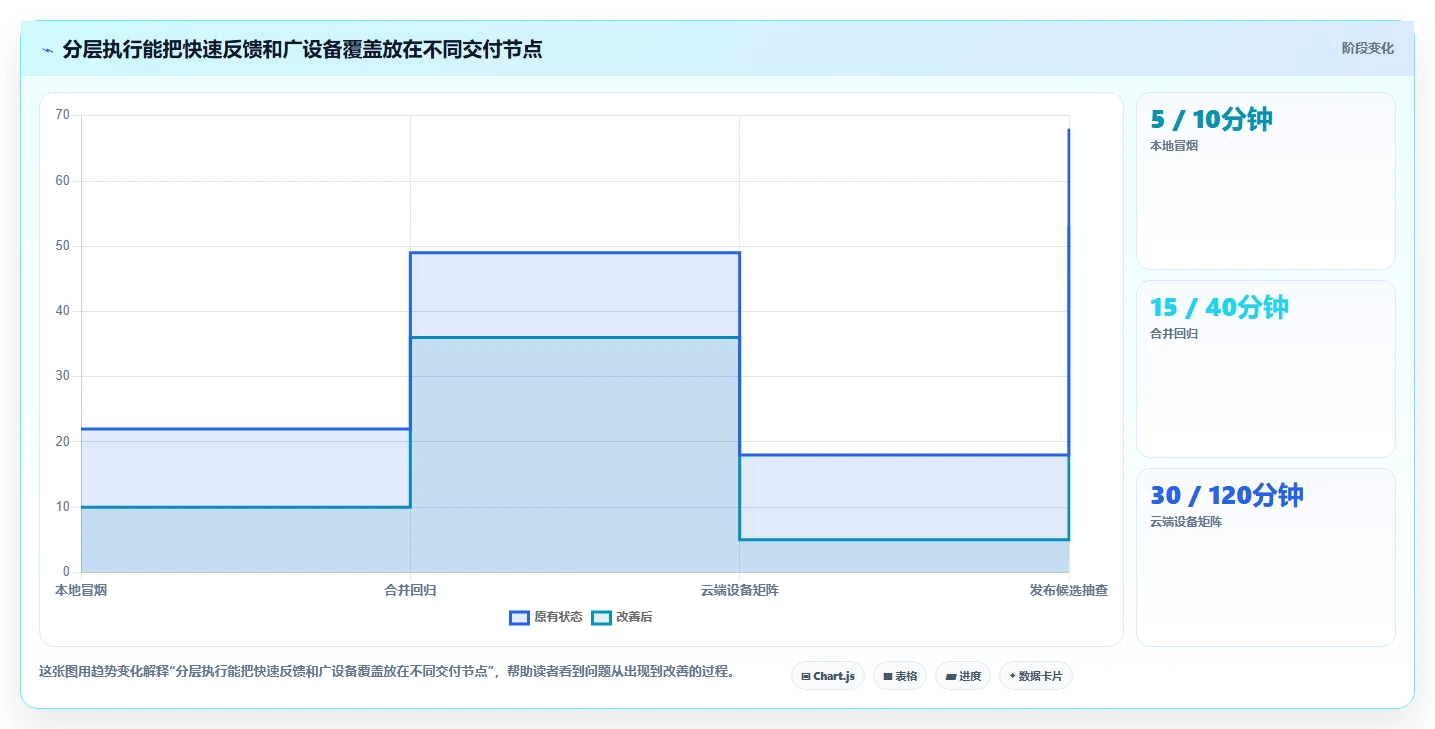Click the 发布候选抽查 x-axis label

tap(1069, 590)
